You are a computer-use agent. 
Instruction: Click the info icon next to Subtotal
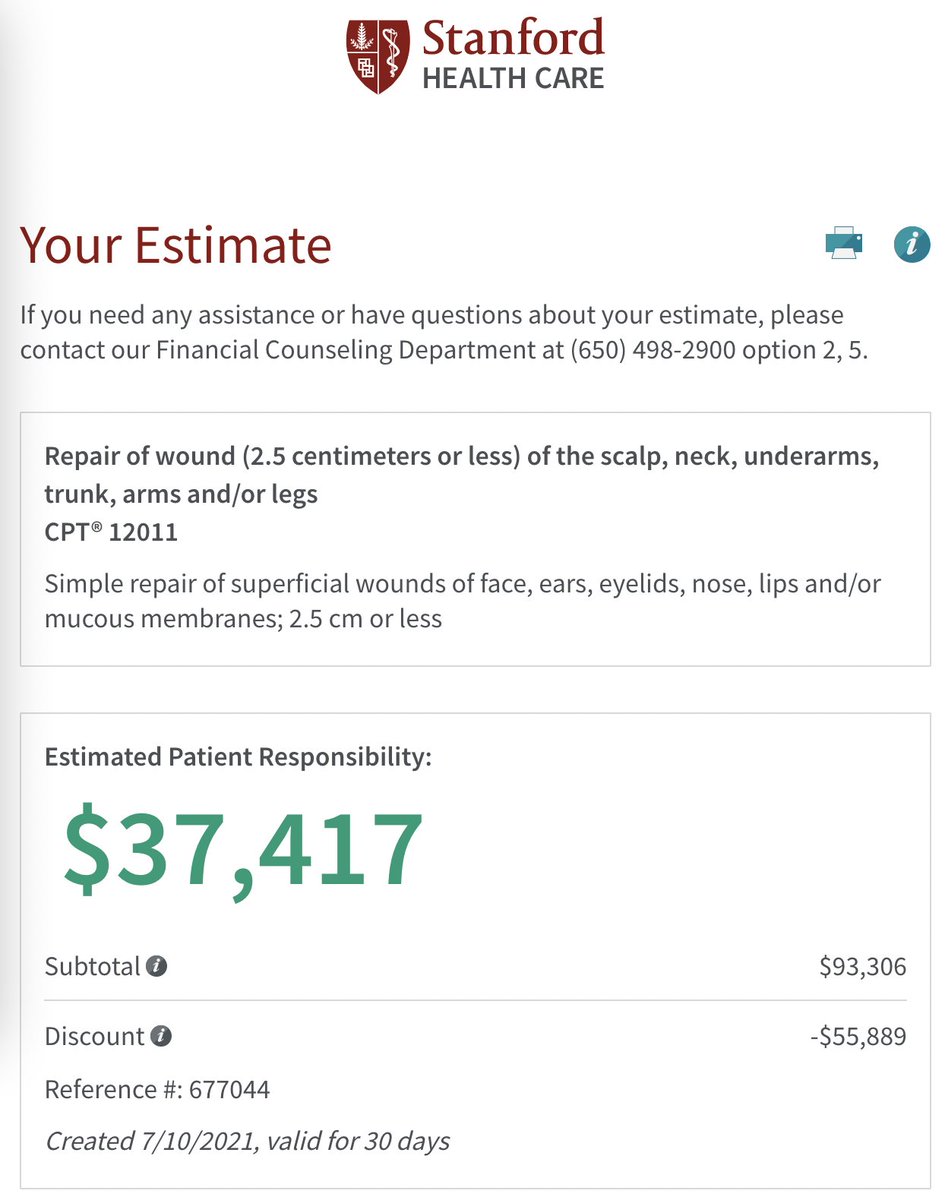click(156, 967)
